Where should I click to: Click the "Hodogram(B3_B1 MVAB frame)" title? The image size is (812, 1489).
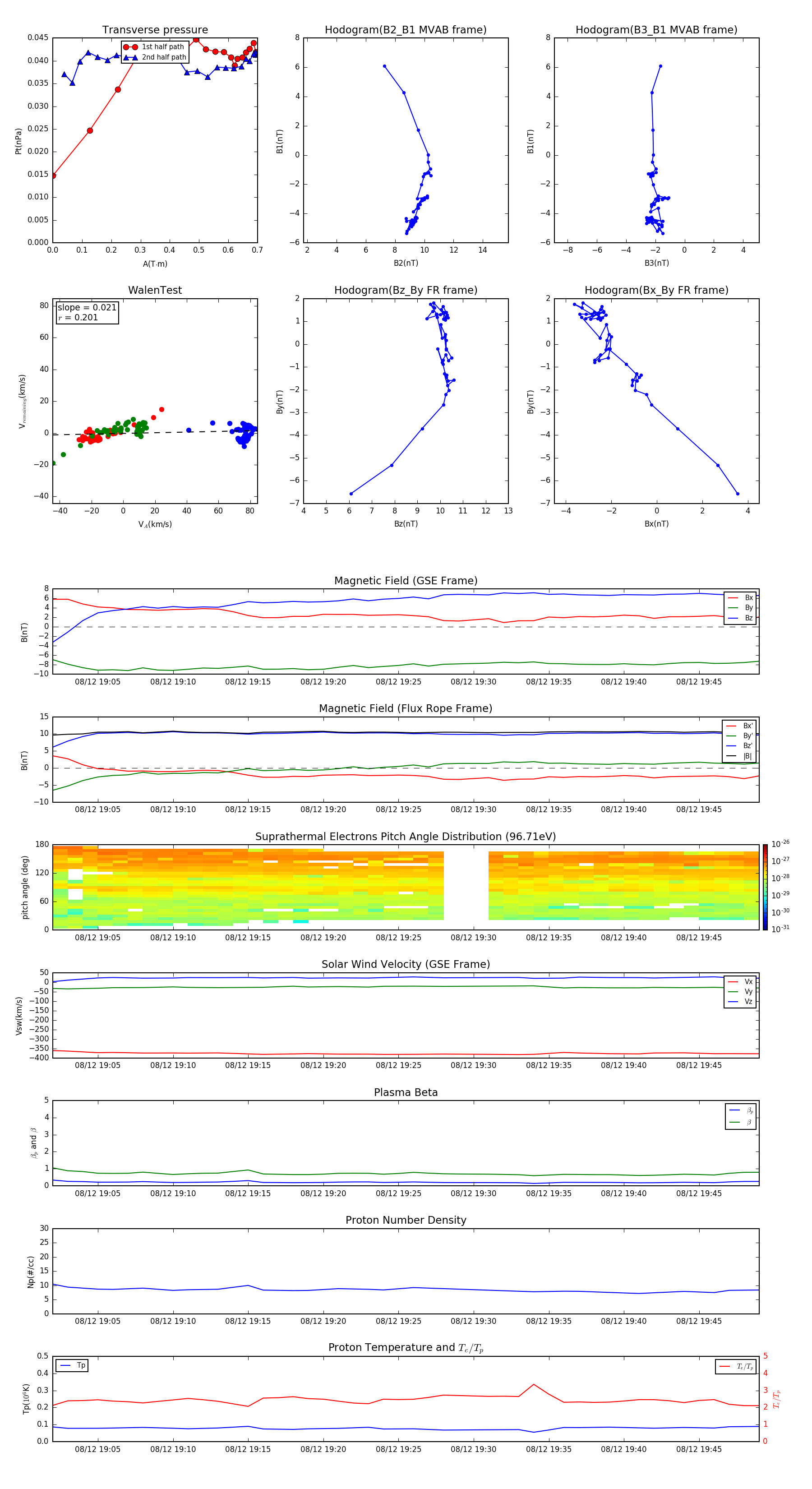click(x=656, y=29)
